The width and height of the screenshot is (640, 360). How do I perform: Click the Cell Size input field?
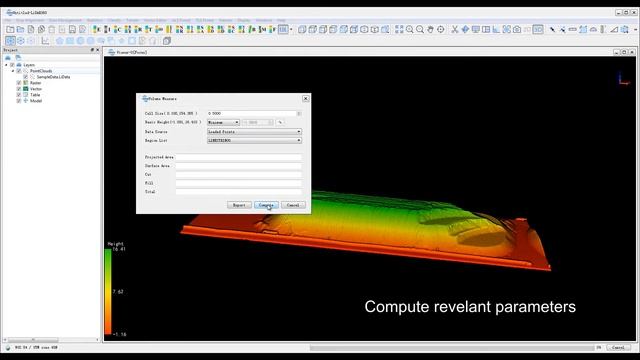pyautogui.click(x=251, y=113)
